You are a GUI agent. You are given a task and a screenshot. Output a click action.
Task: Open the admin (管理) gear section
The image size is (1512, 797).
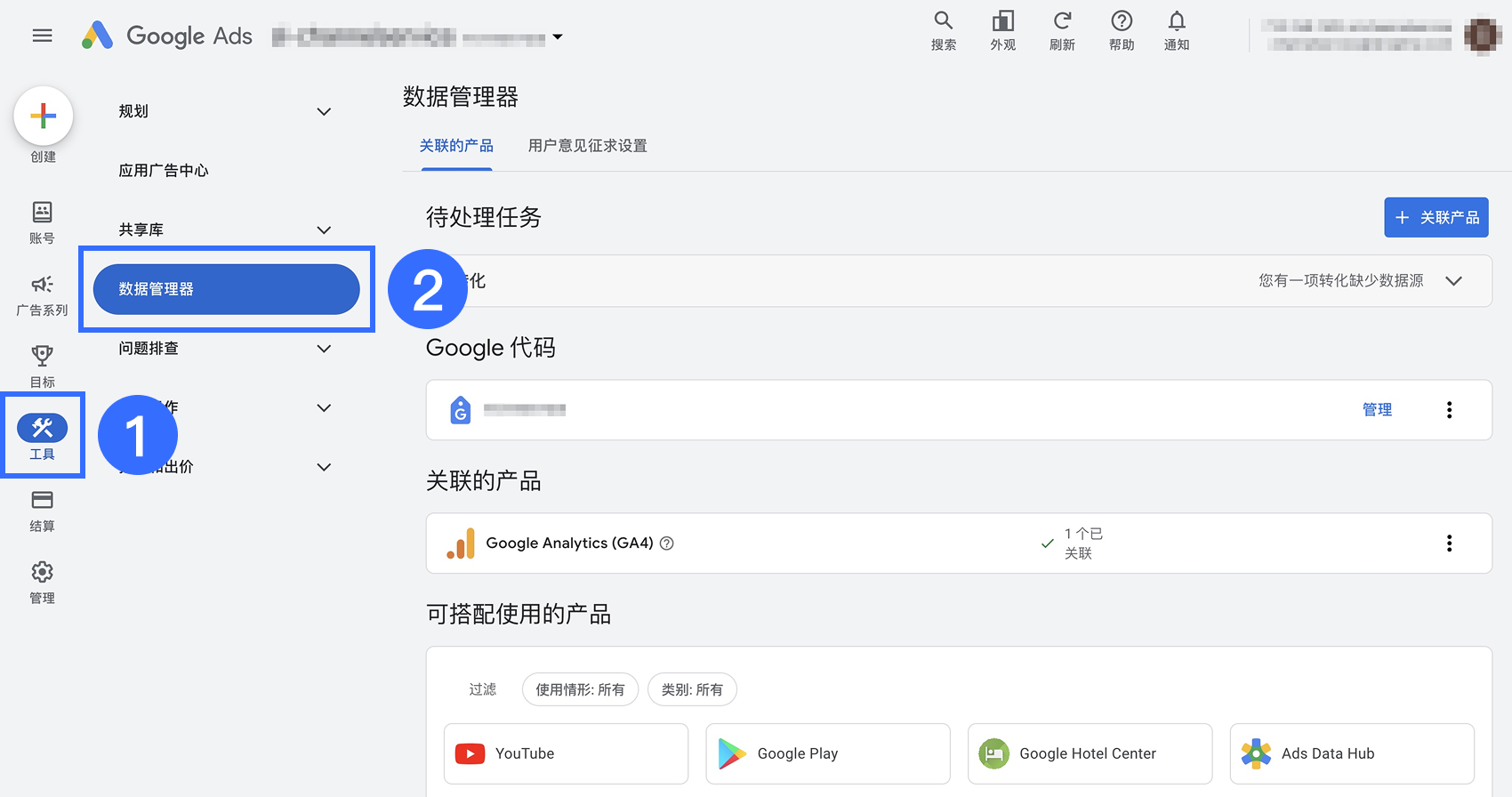[x=42, y=583]
